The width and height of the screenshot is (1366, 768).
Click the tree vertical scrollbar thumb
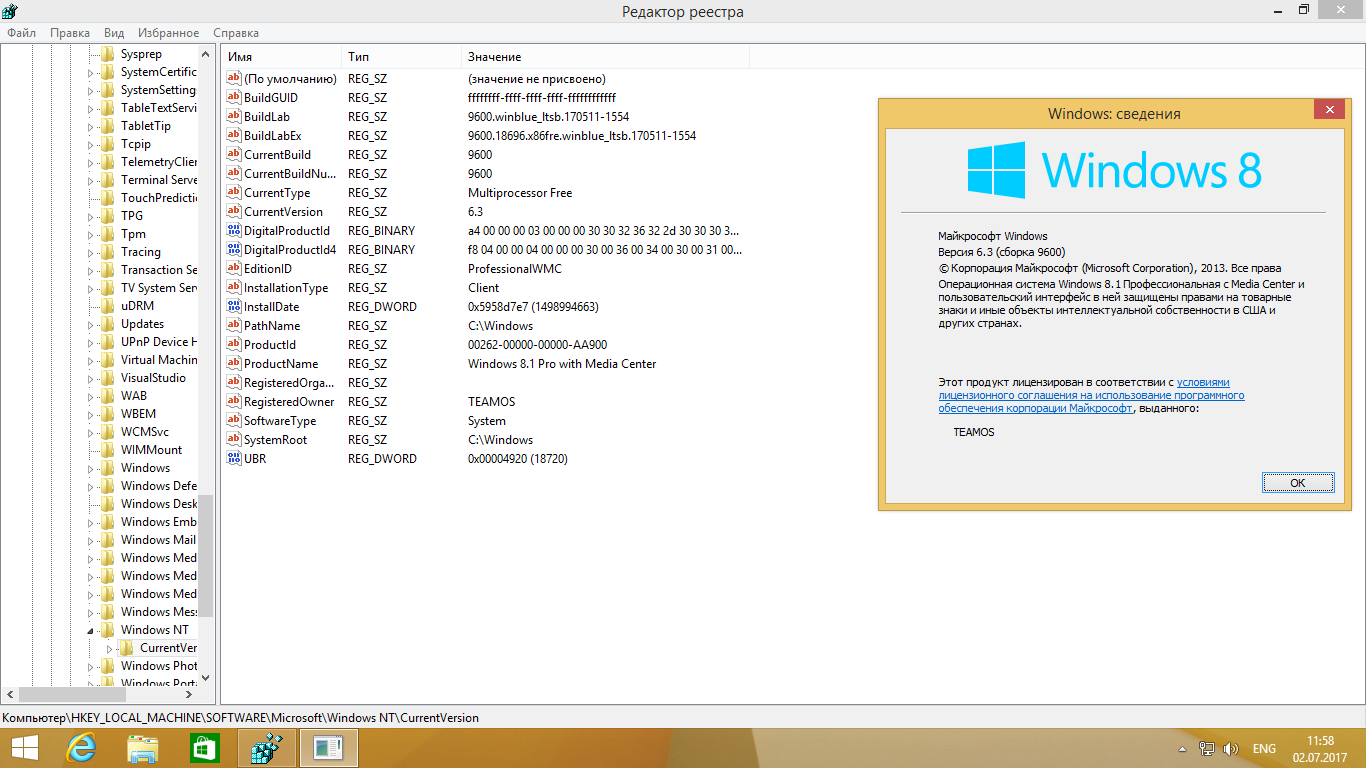point(206,555)
